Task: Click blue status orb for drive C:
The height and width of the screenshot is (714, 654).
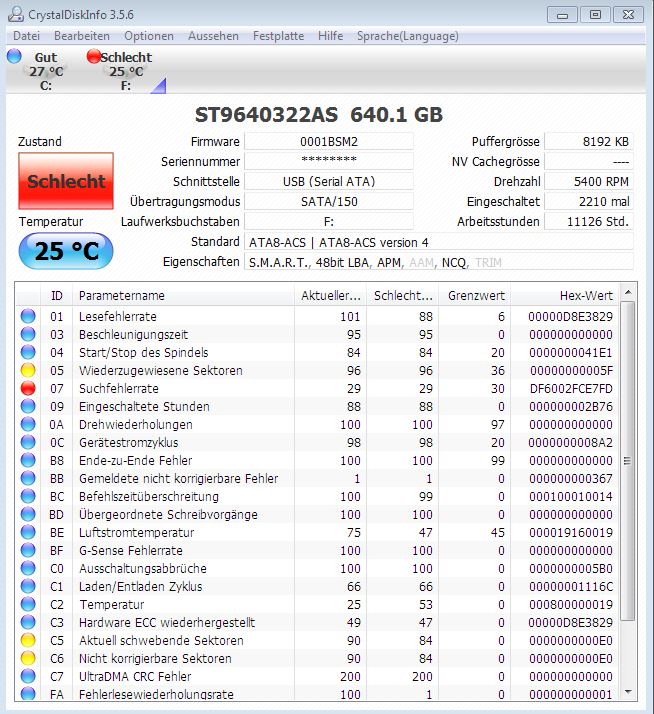Action: [14, 56]
